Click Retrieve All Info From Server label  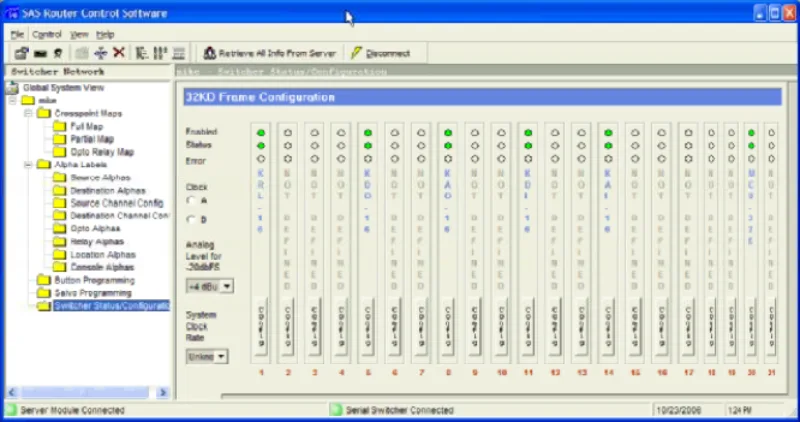277,53
